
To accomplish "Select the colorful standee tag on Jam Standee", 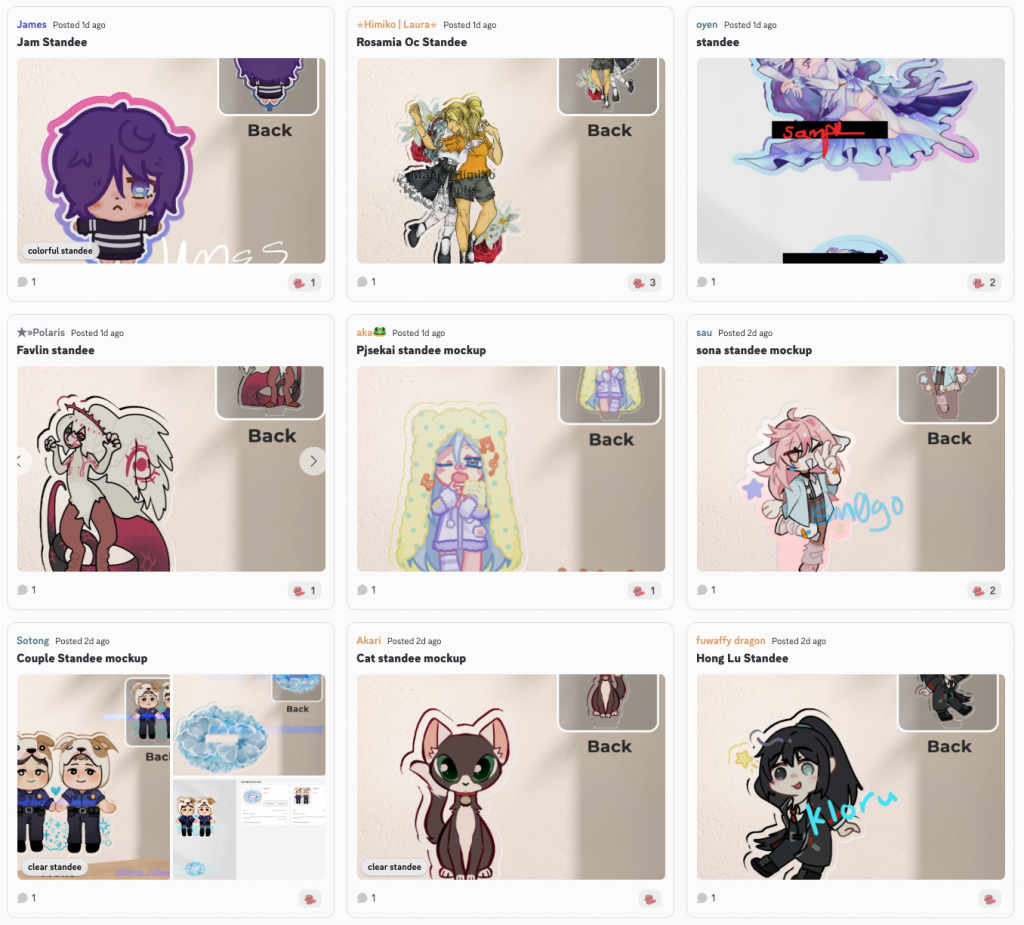I will 60,251.
